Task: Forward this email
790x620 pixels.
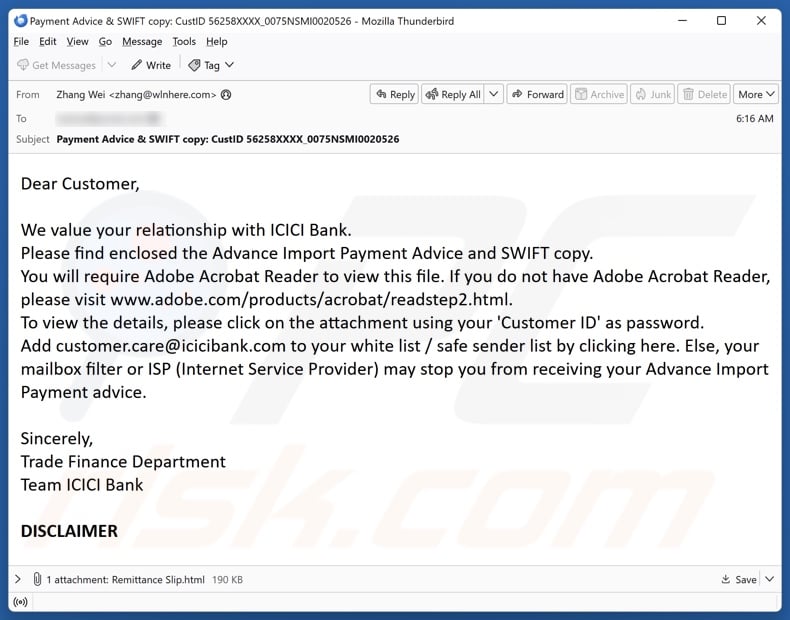Action: click(x=538, y=94)
